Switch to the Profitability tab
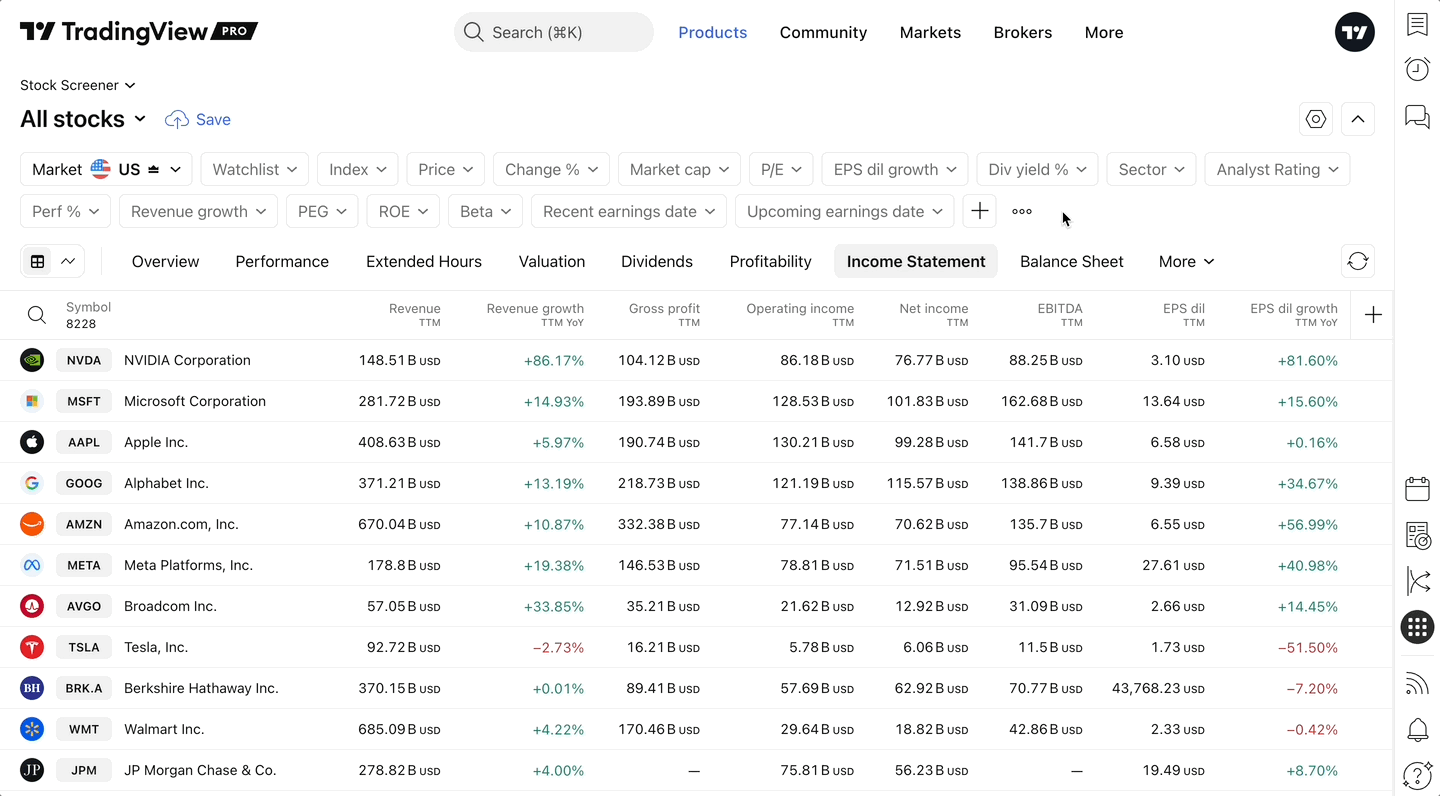The width and height of the screenshot is (1440, 796). (x=770, y=261)
